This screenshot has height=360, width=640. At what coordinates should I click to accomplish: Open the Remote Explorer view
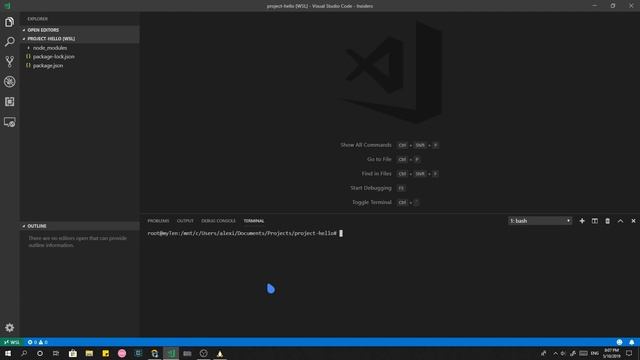(9, 122)
